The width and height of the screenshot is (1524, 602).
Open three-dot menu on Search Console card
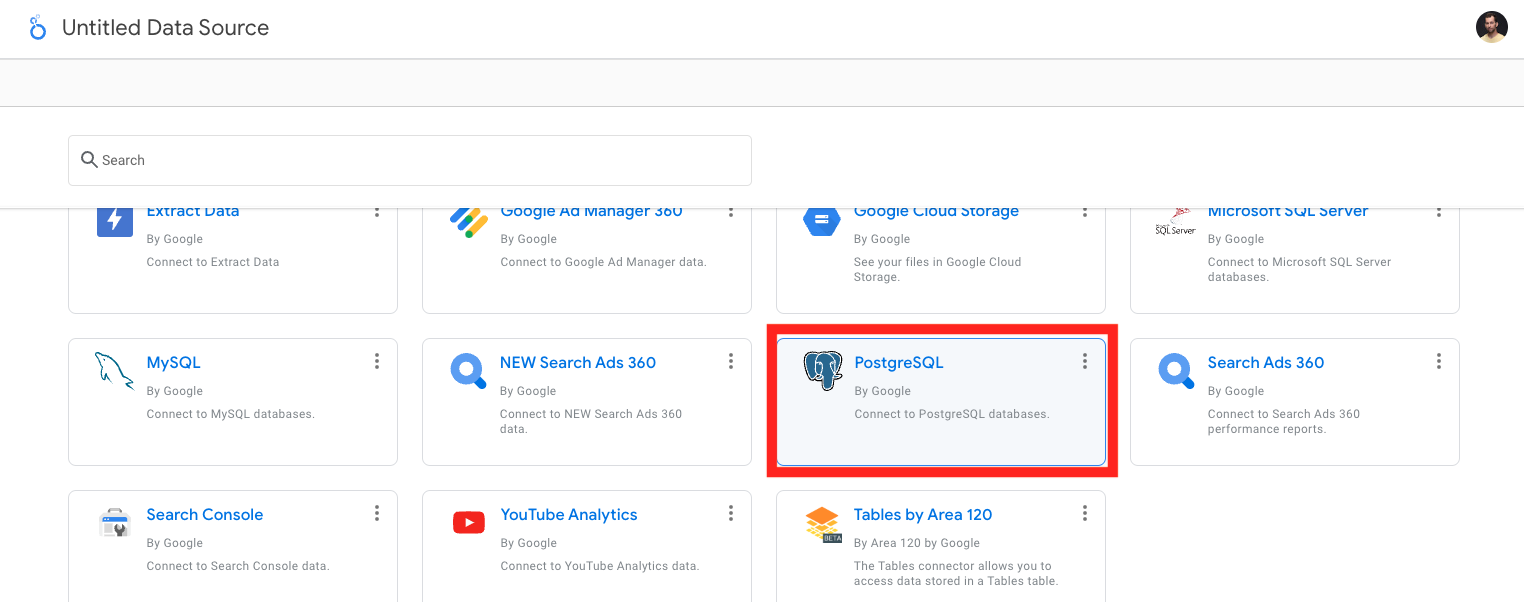pyautogui.click(x=377, y=513)
